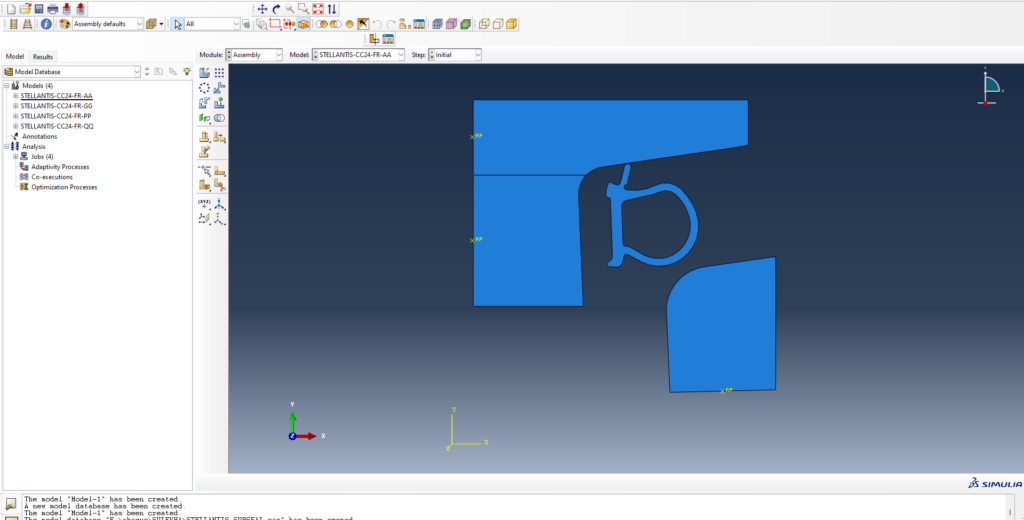Click the Radial Pattern tool

204,88
